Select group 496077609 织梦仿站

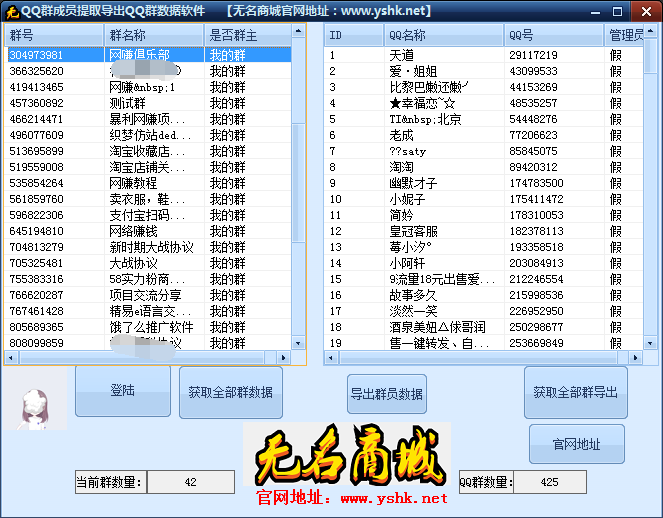click(148, 135)
